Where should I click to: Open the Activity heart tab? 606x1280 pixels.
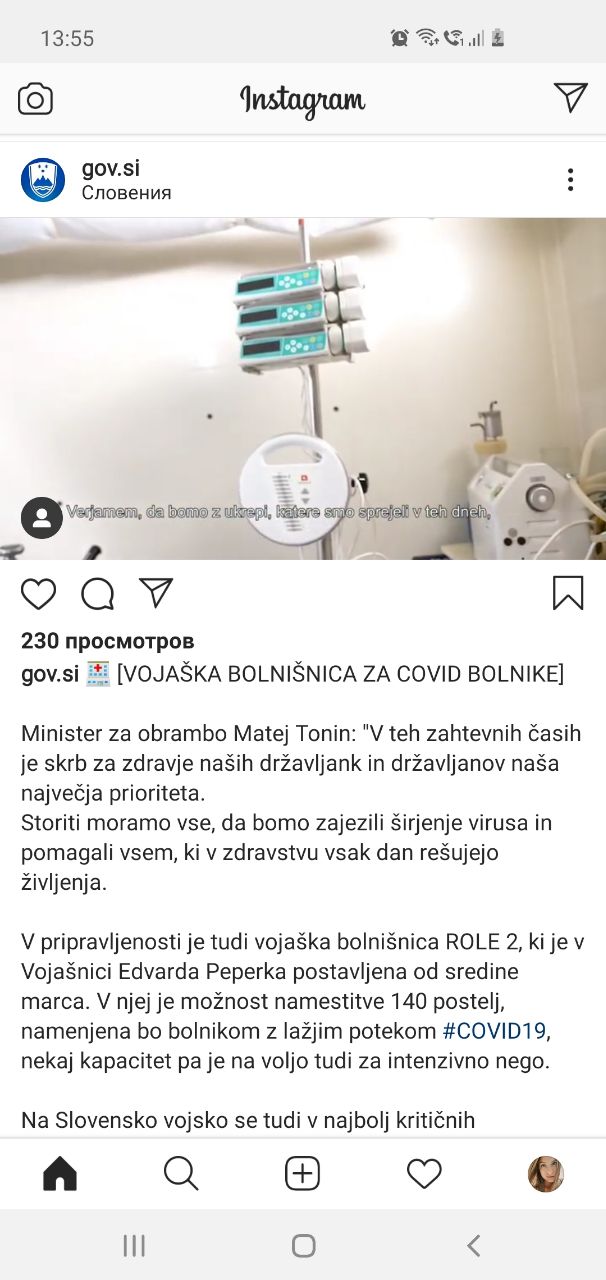point(424,1173)
